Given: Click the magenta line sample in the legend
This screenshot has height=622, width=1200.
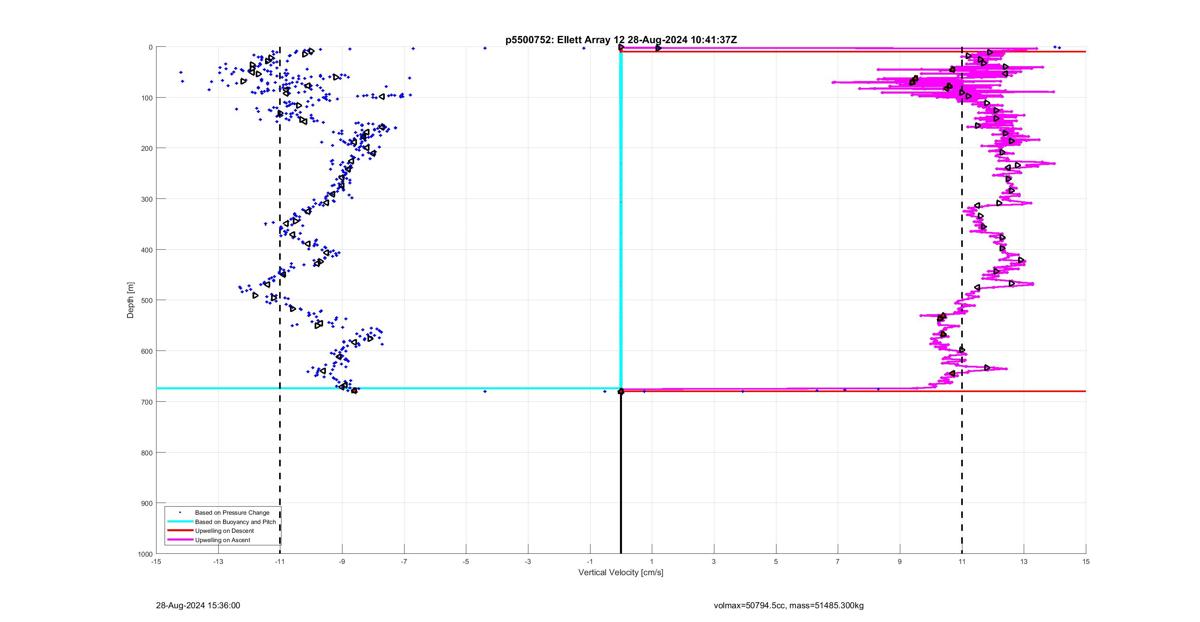Looking at the screenshot, I should [179, 539].
